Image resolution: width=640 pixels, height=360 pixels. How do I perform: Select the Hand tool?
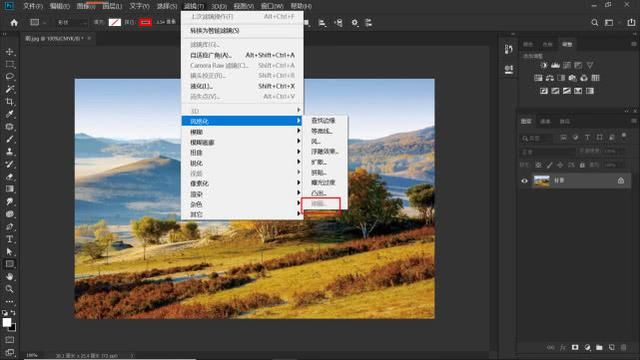pos(10,276)
